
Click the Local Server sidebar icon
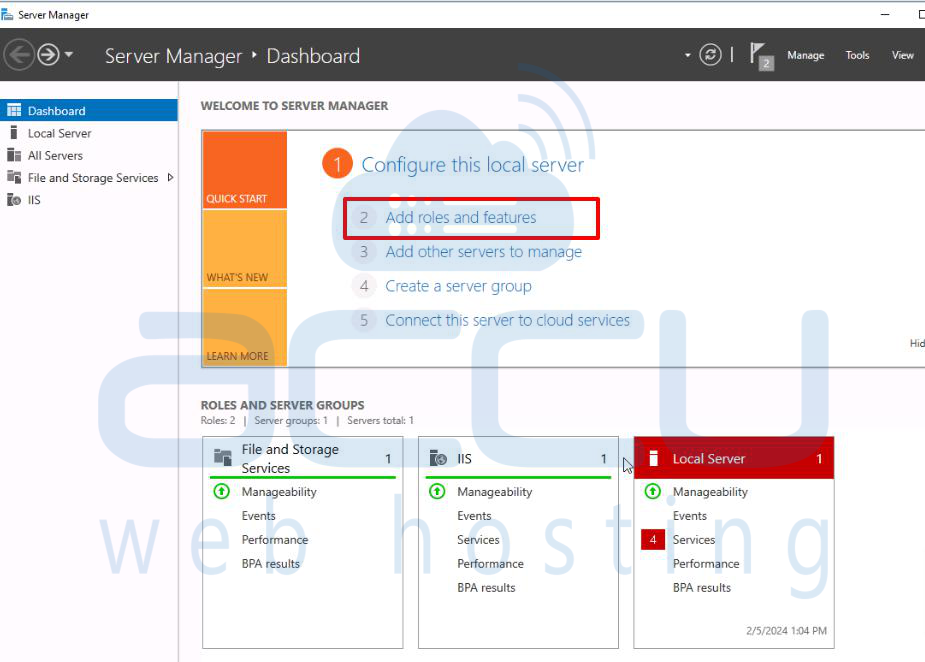(14, 133)
